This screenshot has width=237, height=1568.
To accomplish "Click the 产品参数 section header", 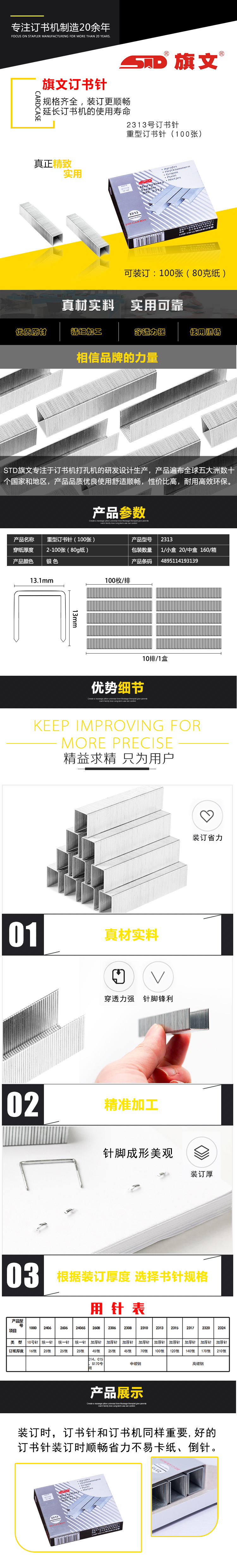I will 118,512.
